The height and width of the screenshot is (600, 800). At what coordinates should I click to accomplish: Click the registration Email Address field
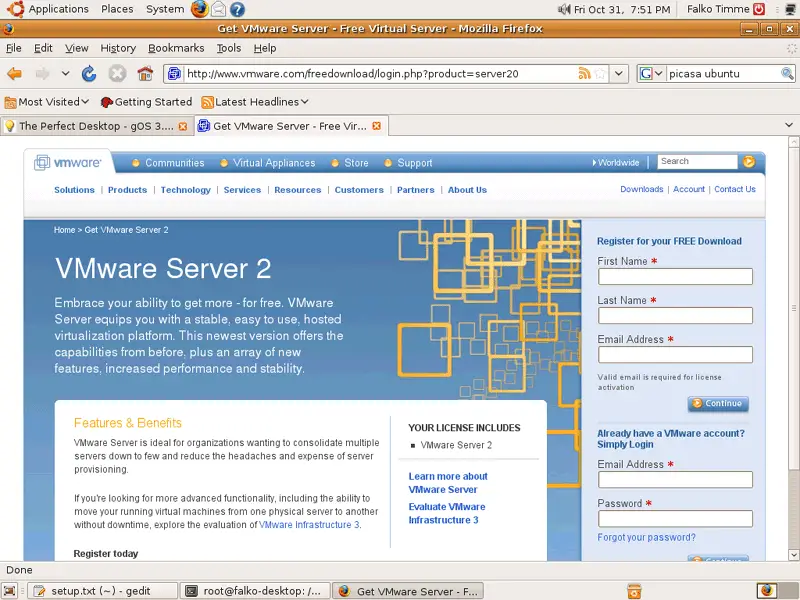[675, 355]
